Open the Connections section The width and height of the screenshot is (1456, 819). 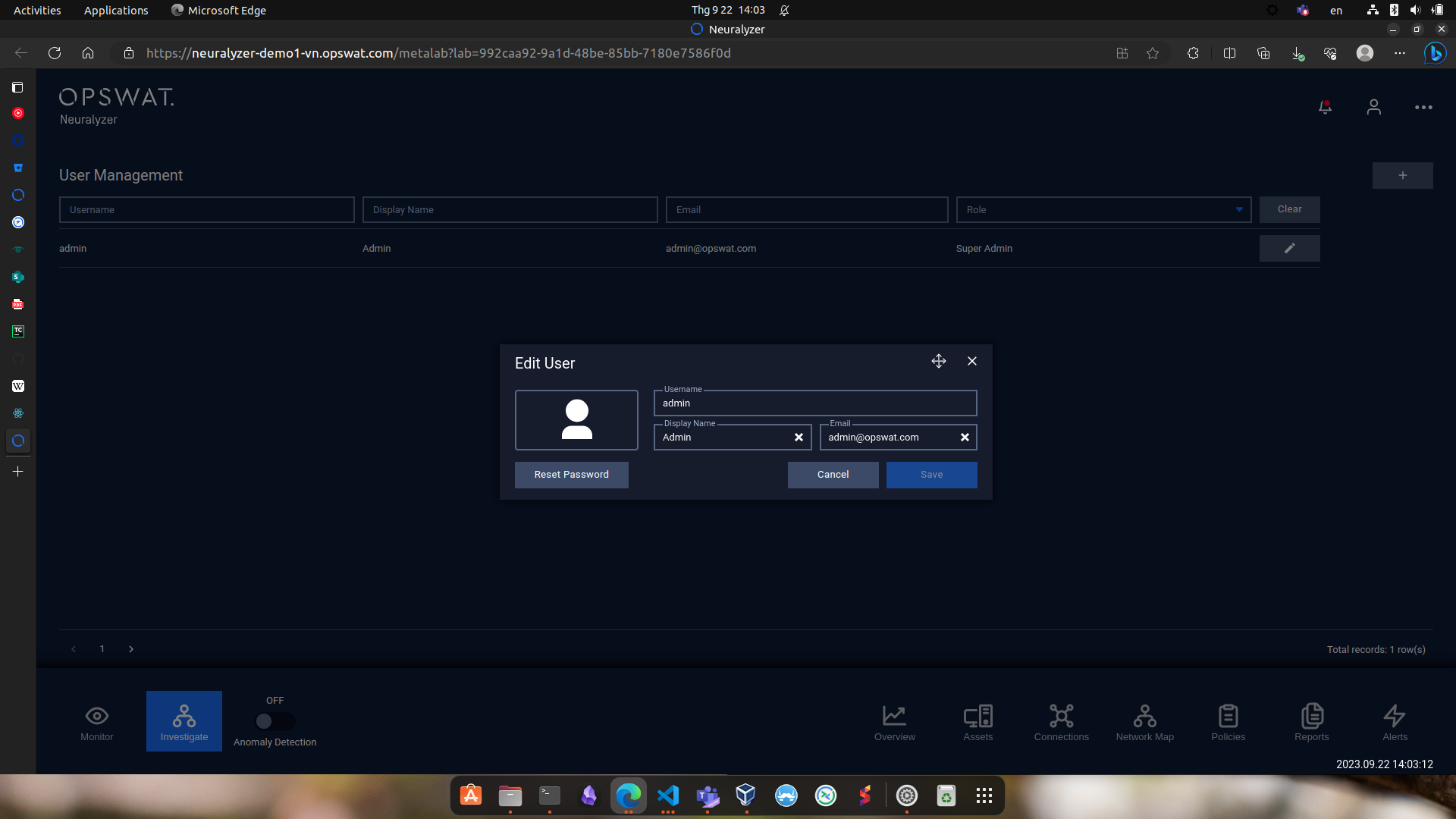pyautogui.click(x=1062, y=723)
